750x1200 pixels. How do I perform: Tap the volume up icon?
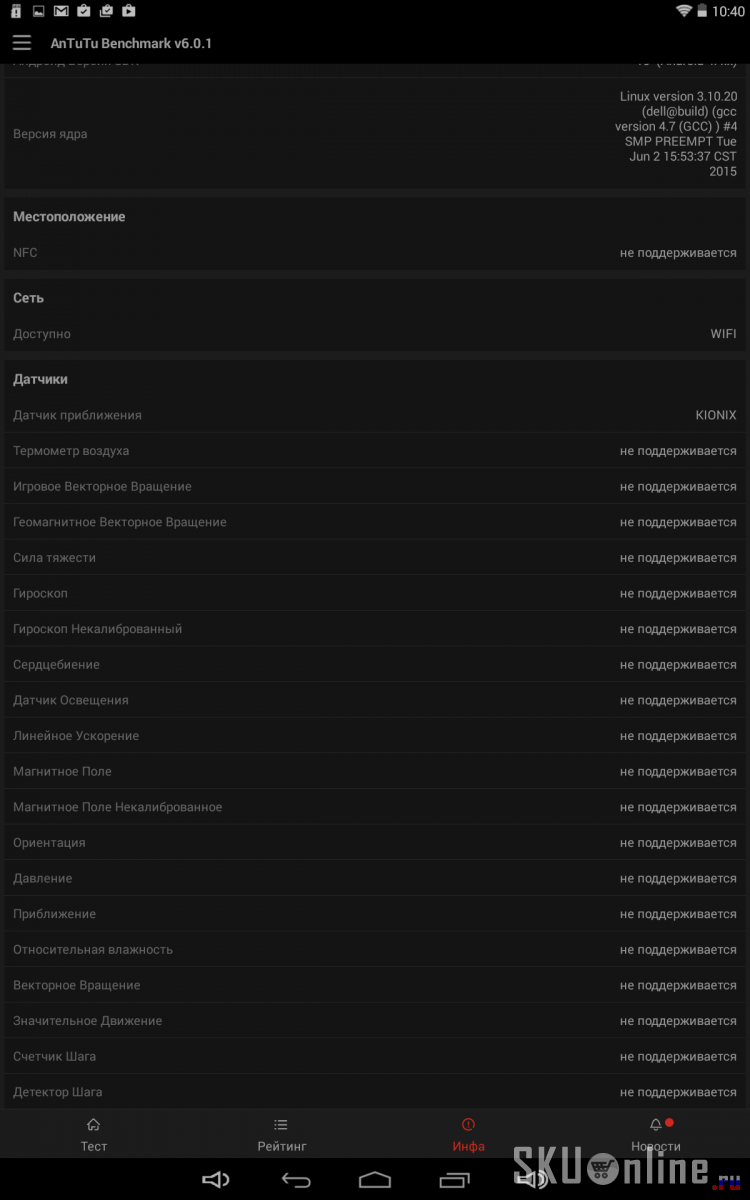pos(535,1180)
